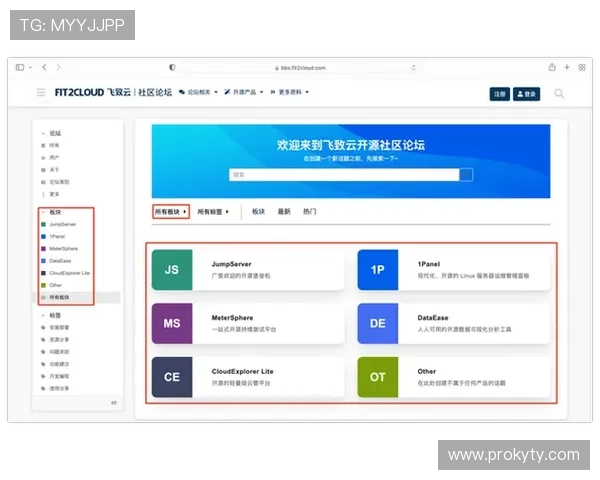Click the privacy shield icon
Viewport: 600px width, 480px height.
(x=172, y=67)
